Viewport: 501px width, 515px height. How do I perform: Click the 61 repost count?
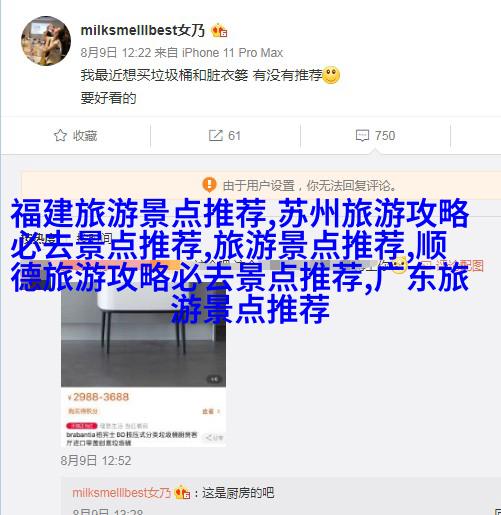pyautogui.click(x=234, y=136)
